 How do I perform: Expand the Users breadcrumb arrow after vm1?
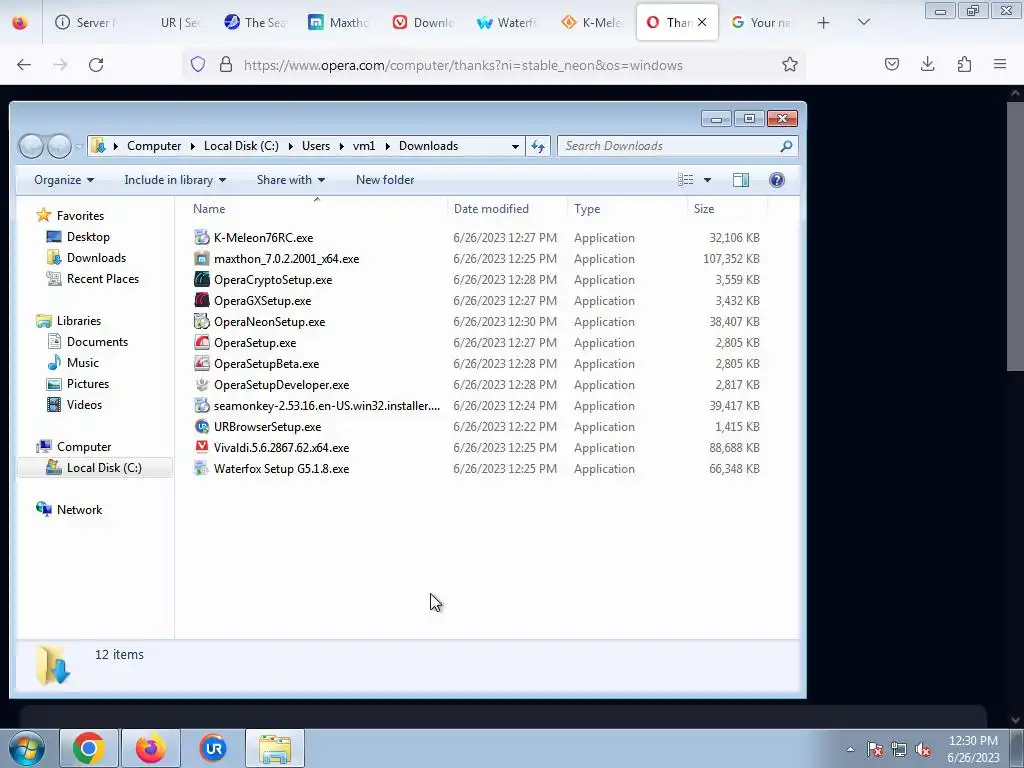coord(387,146)
